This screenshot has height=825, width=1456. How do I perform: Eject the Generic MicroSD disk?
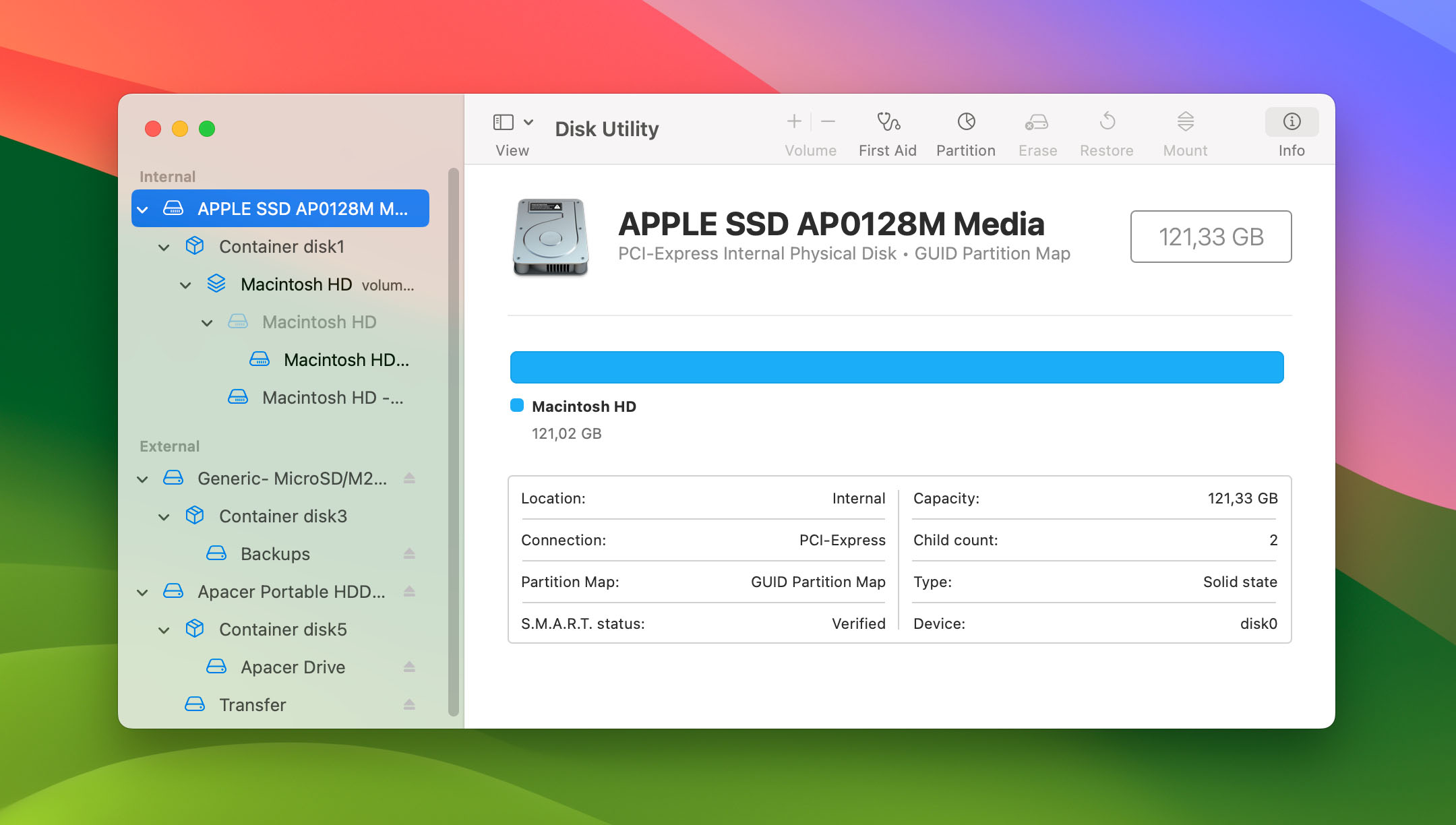point(409,479)
